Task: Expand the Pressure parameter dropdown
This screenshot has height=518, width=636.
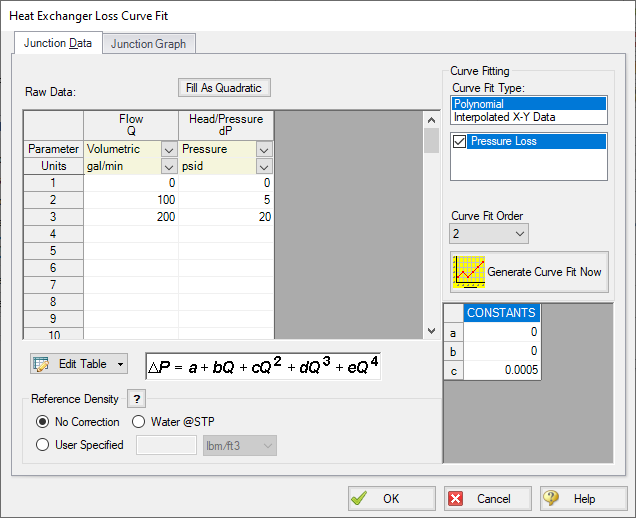Action: (264, 150)
